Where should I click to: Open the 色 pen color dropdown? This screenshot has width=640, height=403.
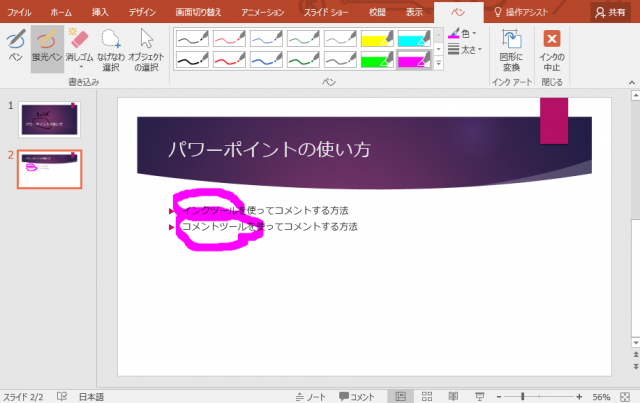467,33
